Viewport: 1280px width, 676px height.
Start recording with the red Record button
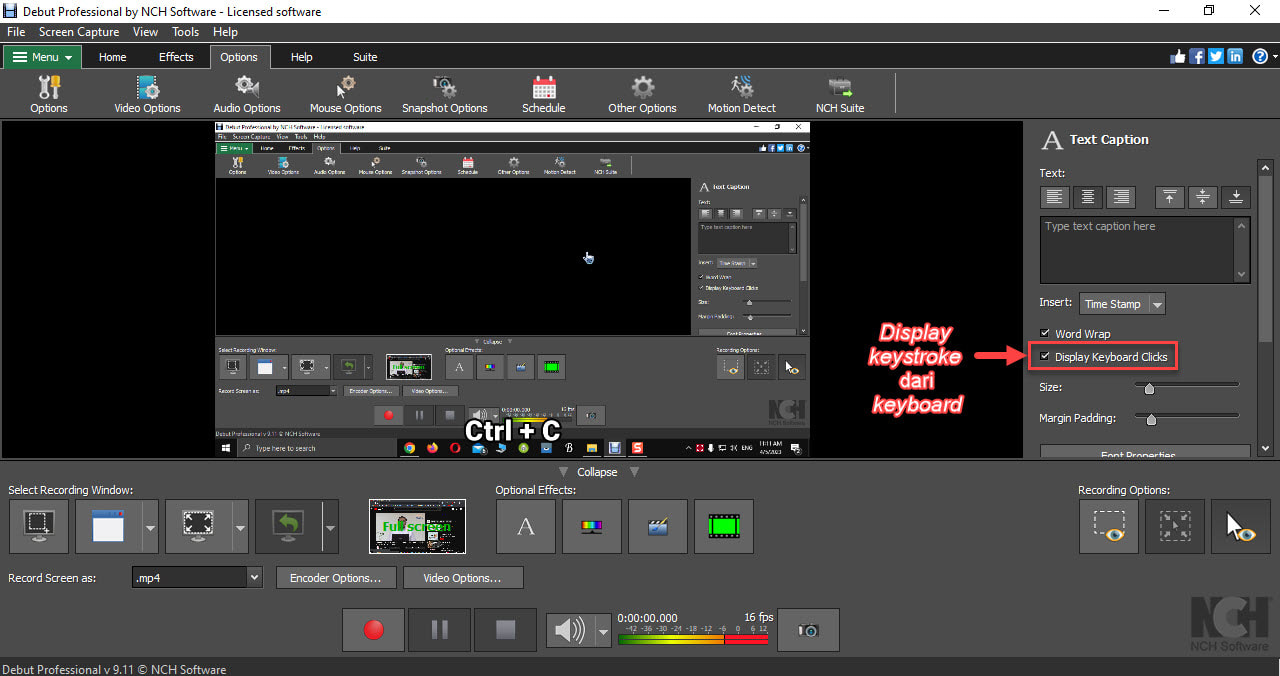pyautogui.click(x=374, y=630)
